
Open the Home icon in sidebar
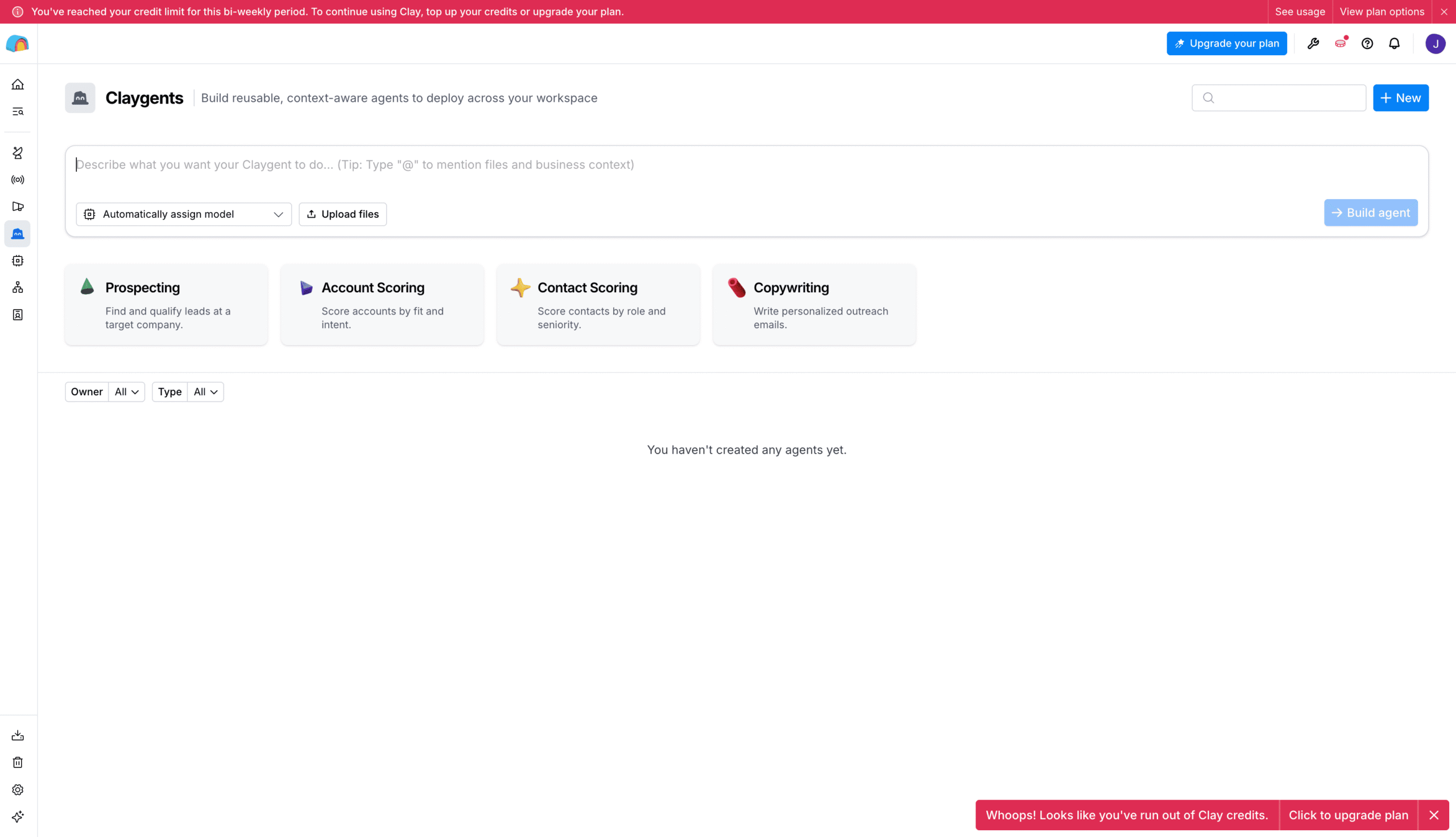tap(18, 85)
